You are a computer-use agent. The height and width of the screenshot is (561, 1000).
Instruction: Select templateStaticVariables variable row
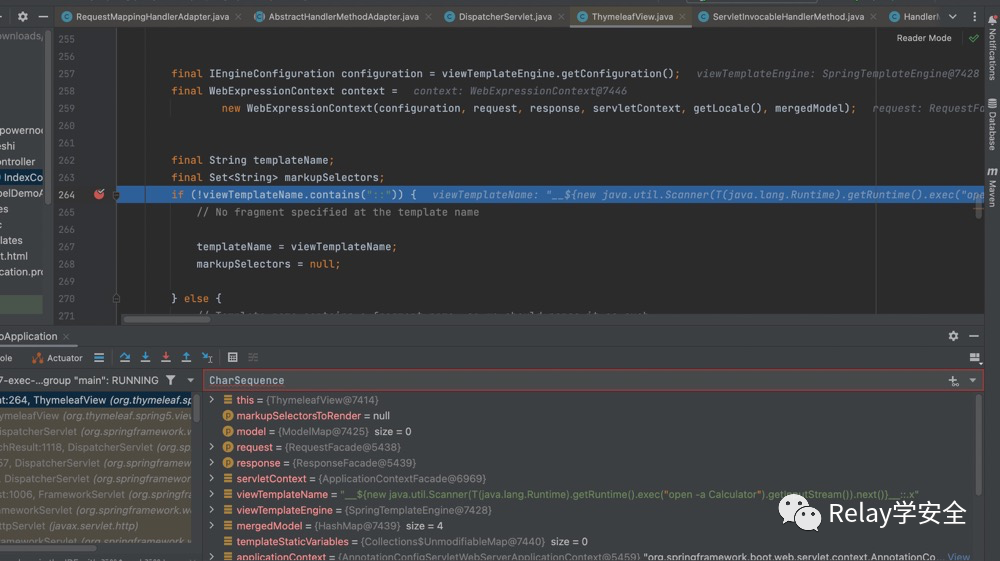pyautogui.click(x=590, y=541)
